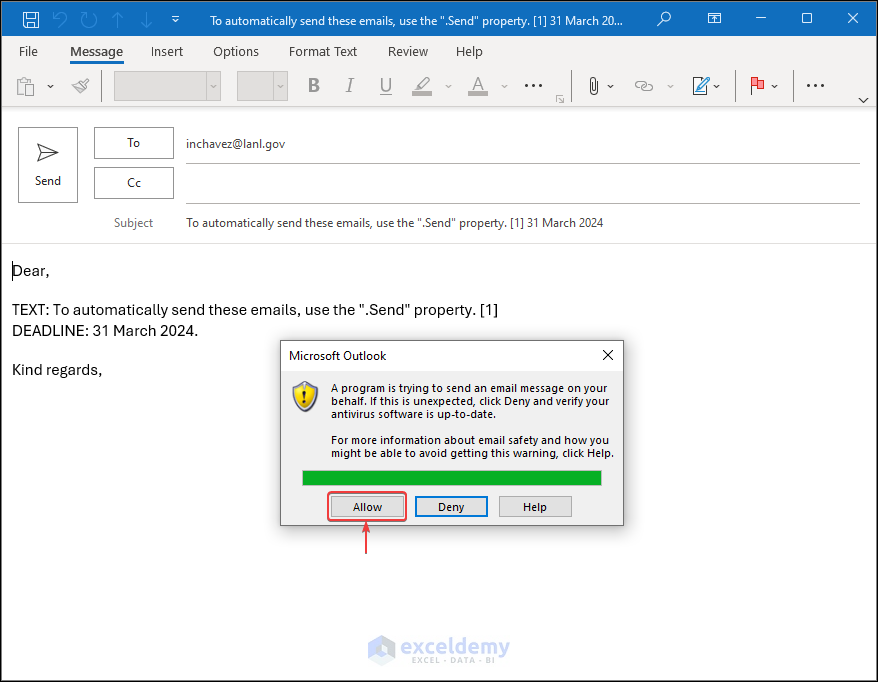Click the Attach File paperclip icon
Image resolution: width=878 pixels, height=682 pixels.
[x=594, y=86]
